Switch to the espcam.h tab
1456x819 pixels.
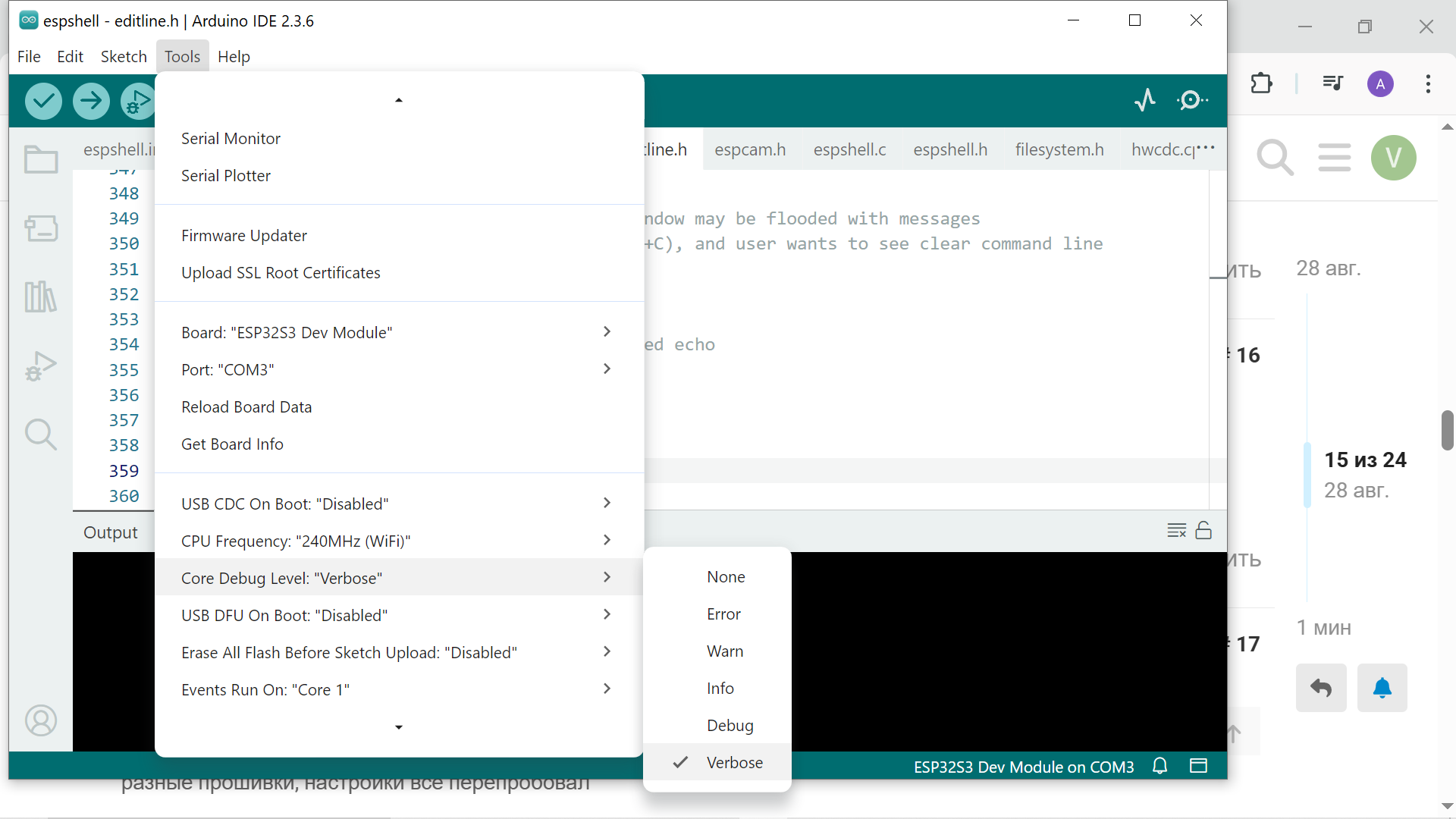coord(750,150)
